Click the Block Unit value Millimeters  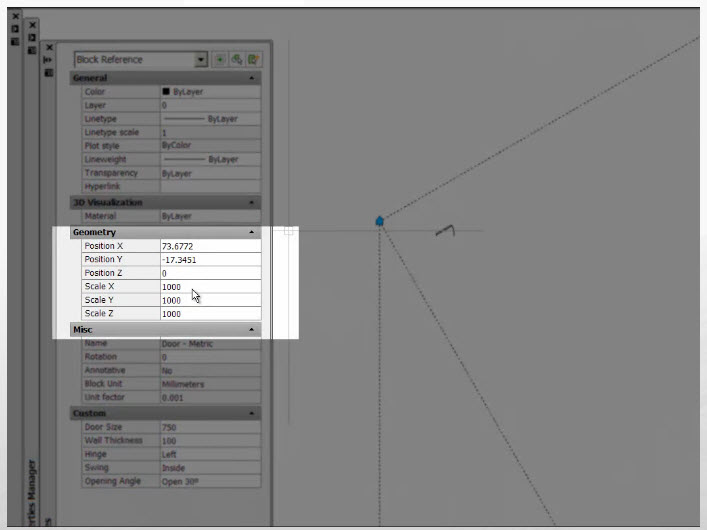tap(211, 384)
